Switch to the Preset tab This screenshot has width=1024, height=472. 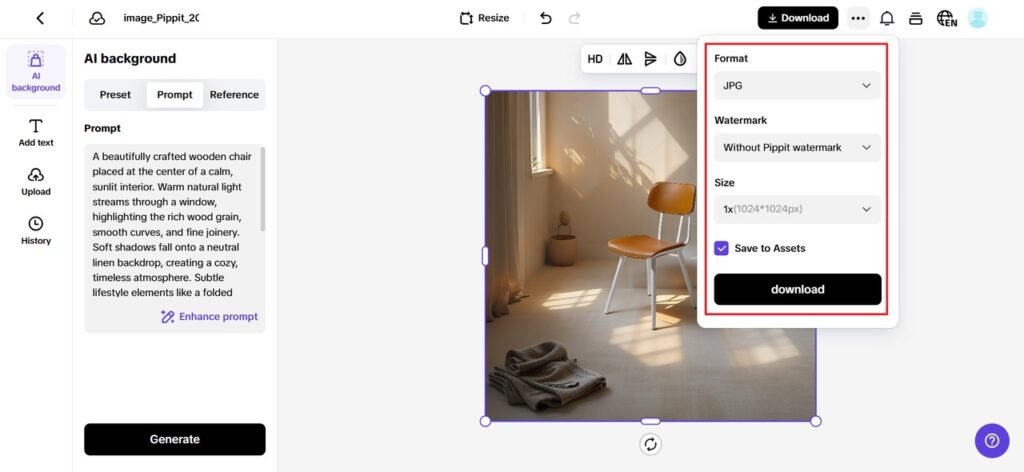(x=115, y=95)
